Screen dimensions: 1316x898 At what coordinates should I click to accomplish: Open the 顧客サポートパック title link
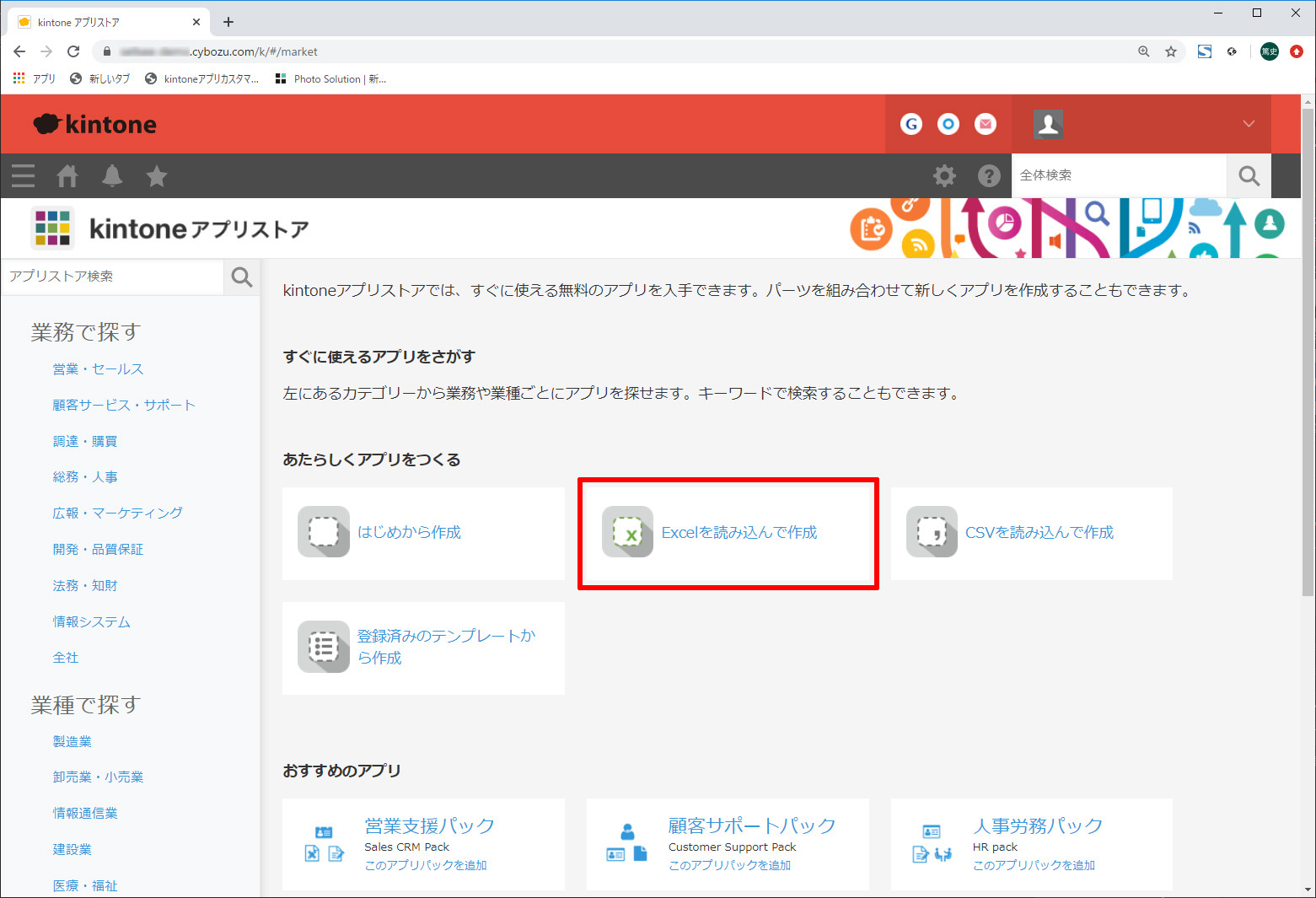752,825
